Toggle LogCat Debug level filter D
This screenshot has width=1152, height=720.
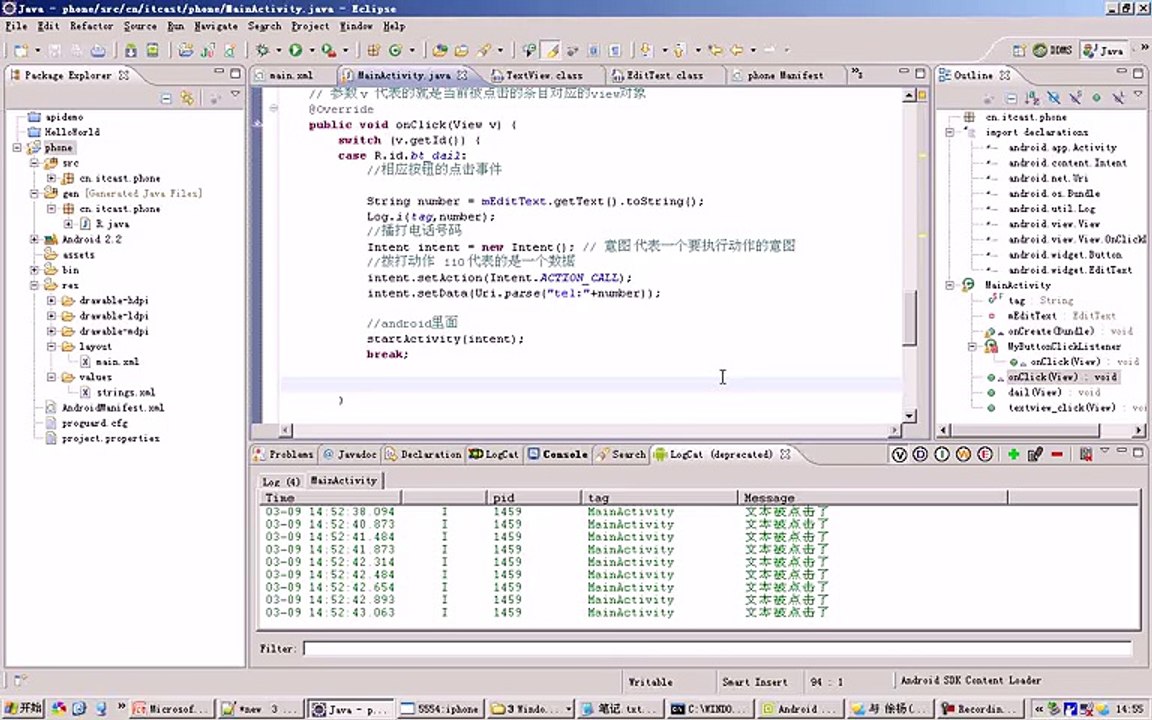coord(920,455)
